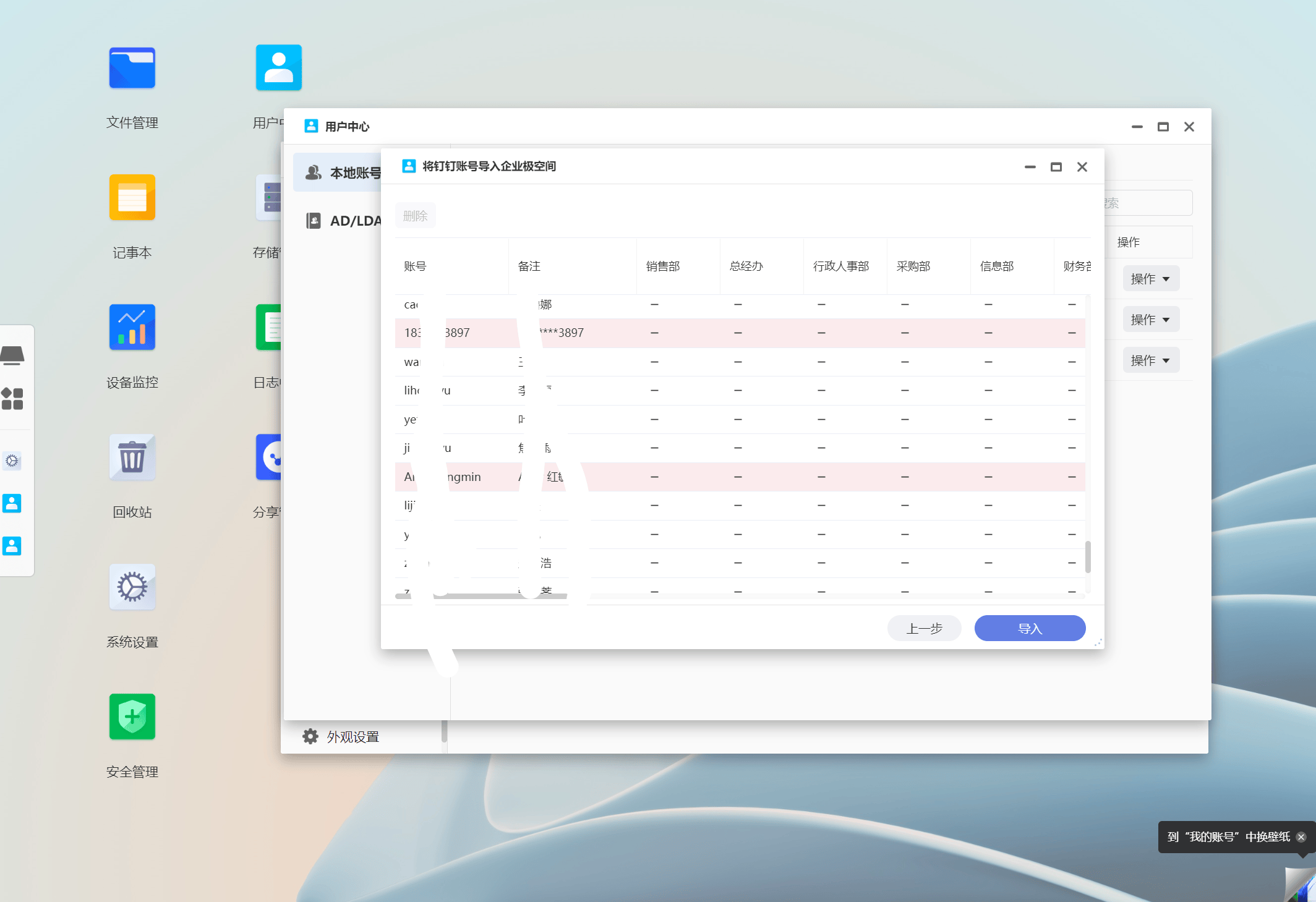This screenshot has width=1316, height=902.
Task: Open the 用户中心 desktop icon
Action: [278, 68]
